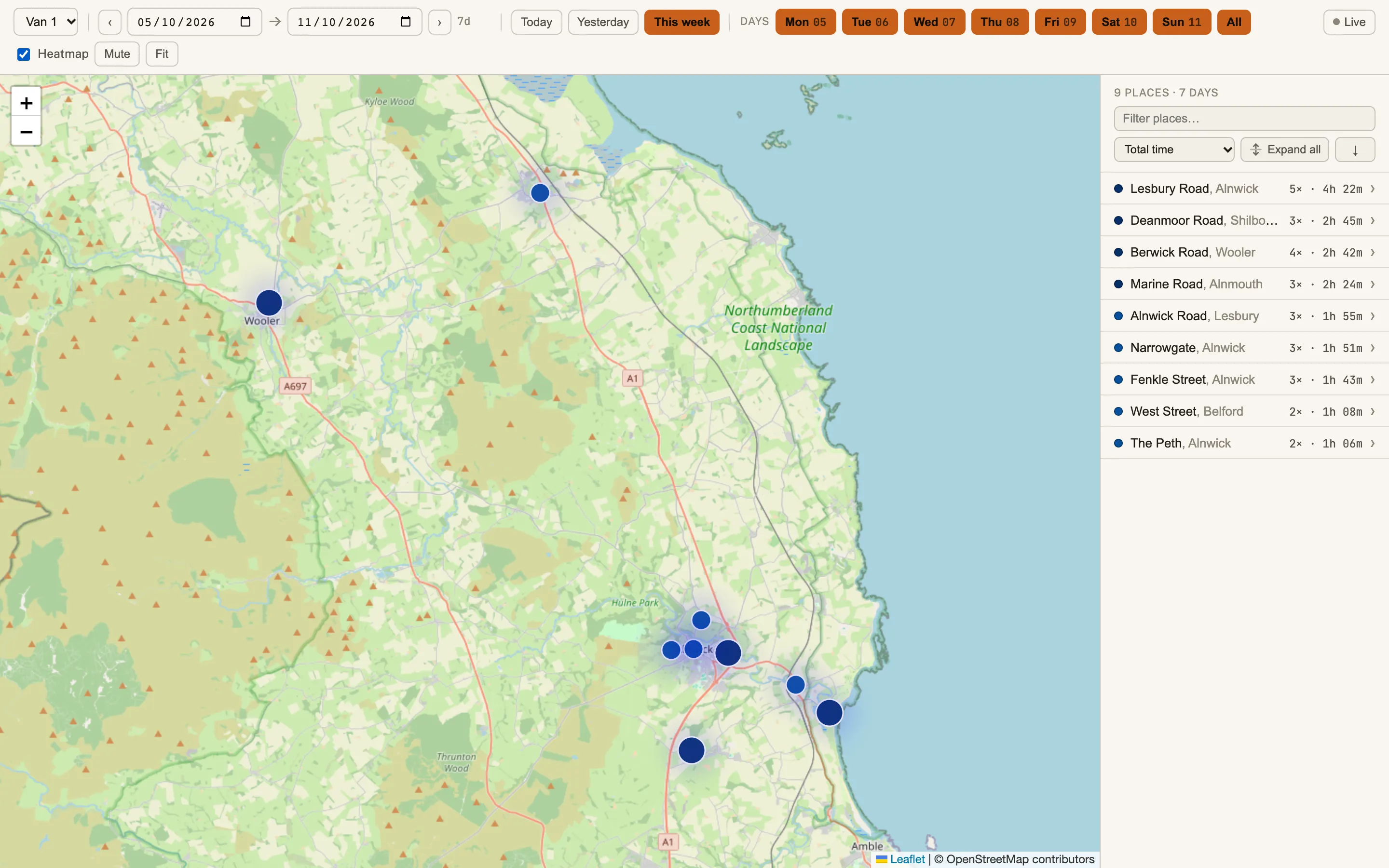
Task: Select Deanmoor Road place name
Action: [x=1204, y=221]
